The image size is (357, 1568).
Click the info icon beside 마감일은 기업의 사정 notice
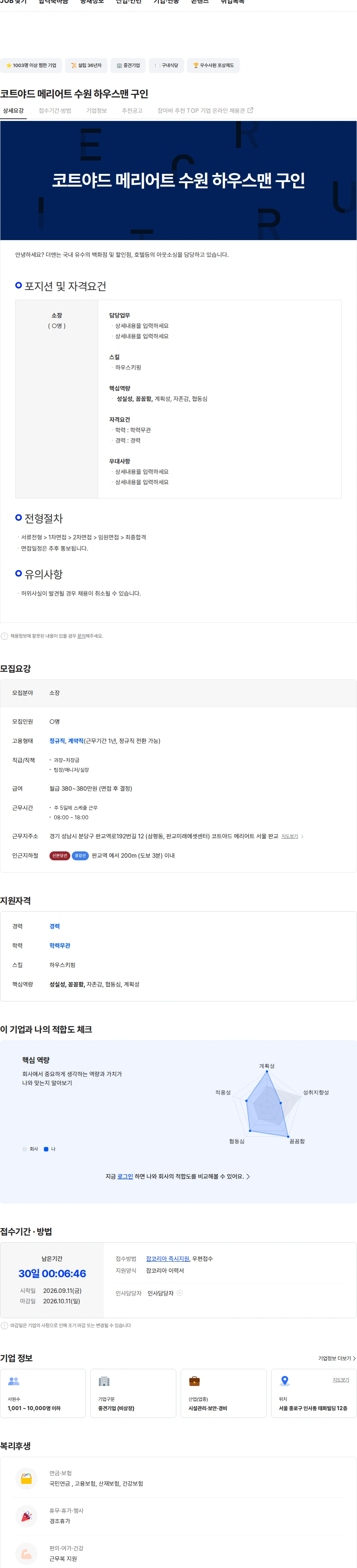[x=5, y=1325]
